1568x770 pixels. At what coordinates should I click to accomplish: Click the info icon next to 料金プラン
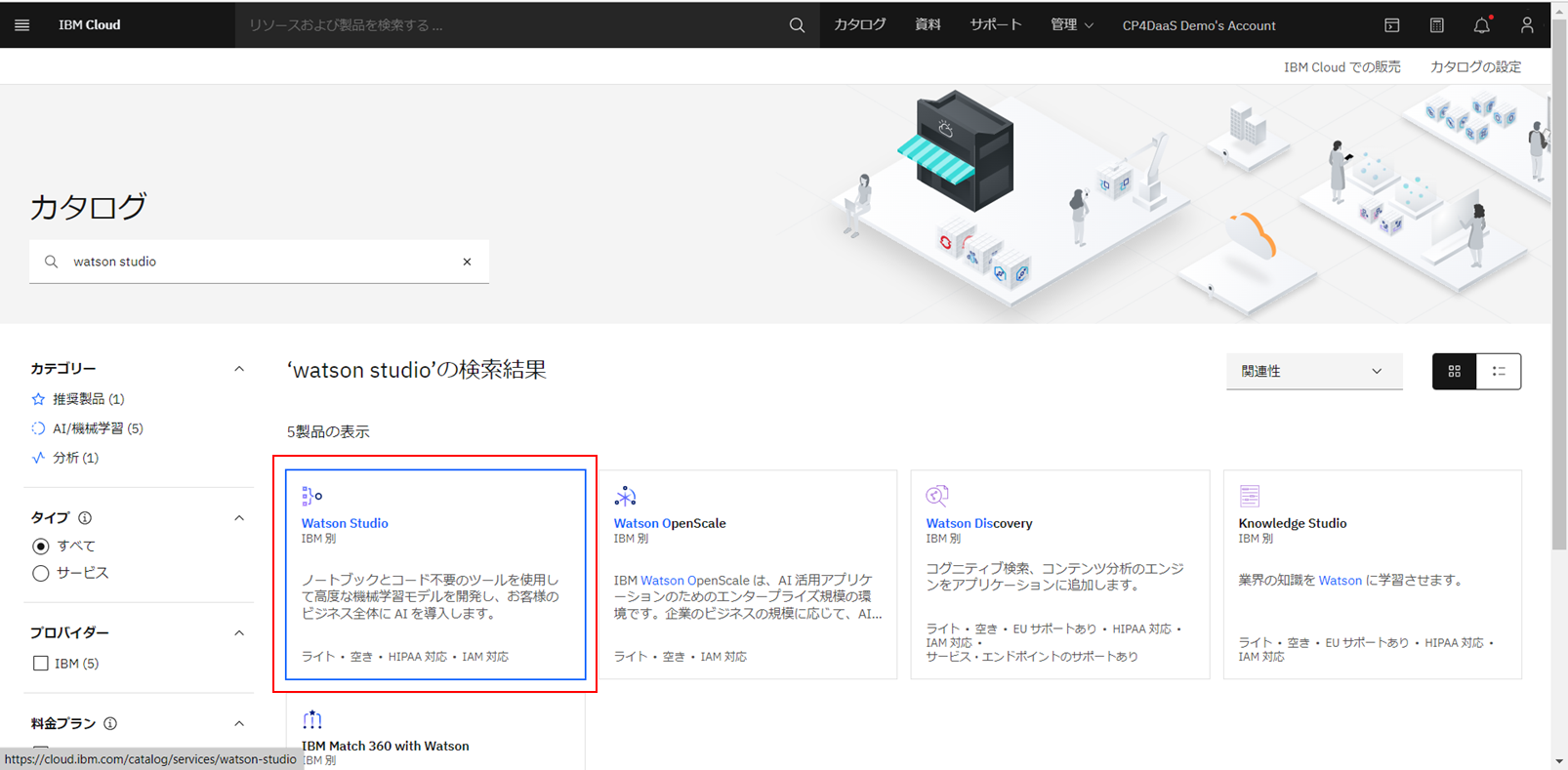tap(110, 724)
